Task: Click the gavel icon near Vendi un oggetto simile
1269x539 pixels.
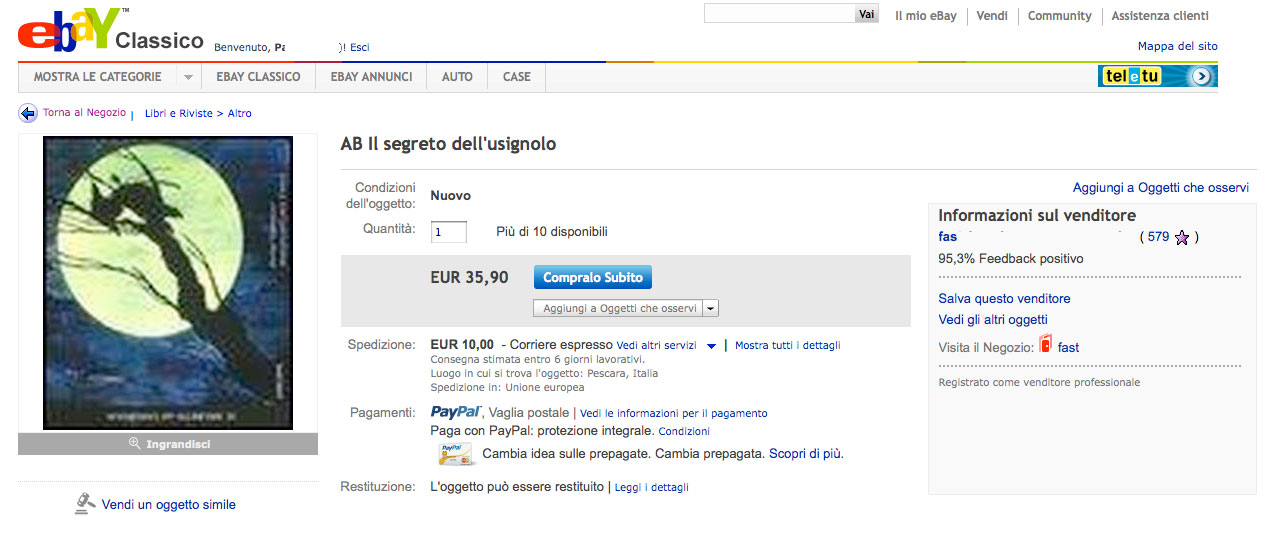Action: point(85,504)
